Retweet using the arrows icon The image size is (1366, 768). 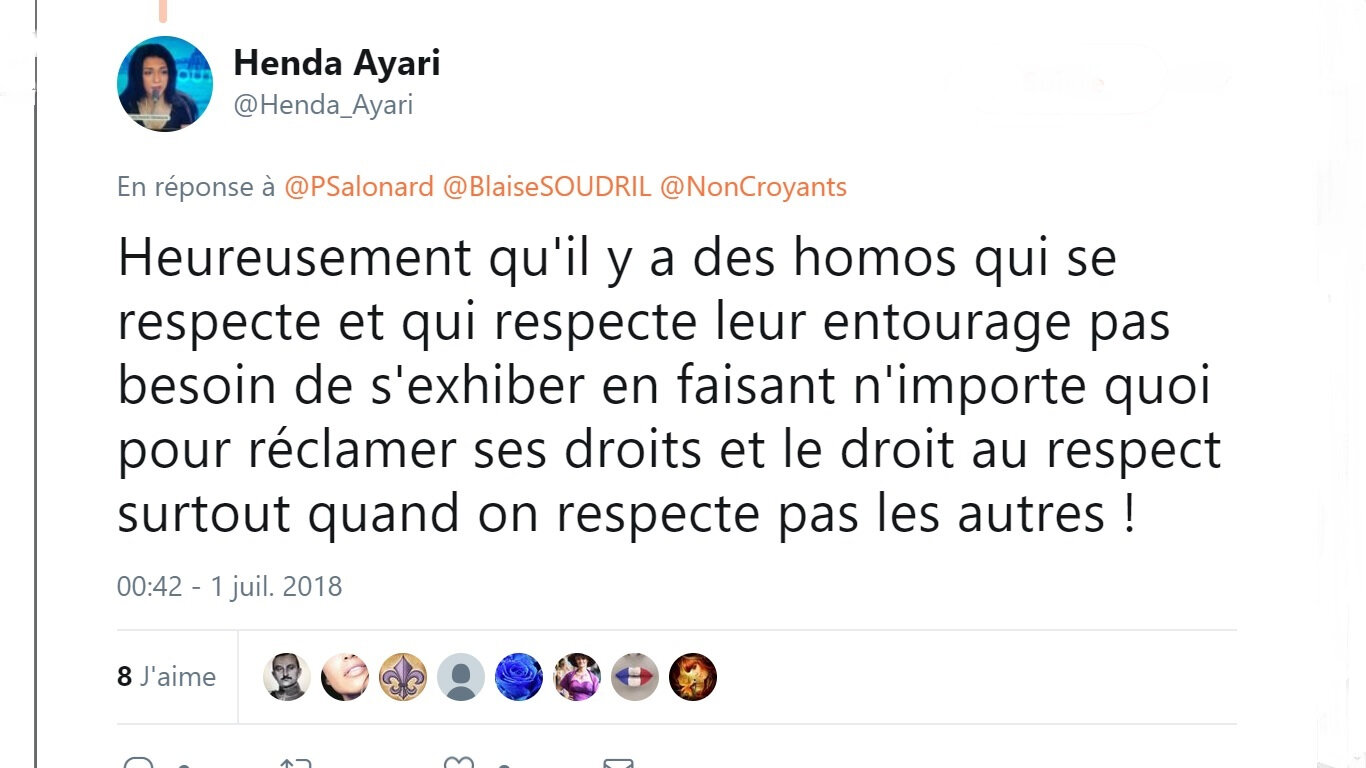(296, 763)
